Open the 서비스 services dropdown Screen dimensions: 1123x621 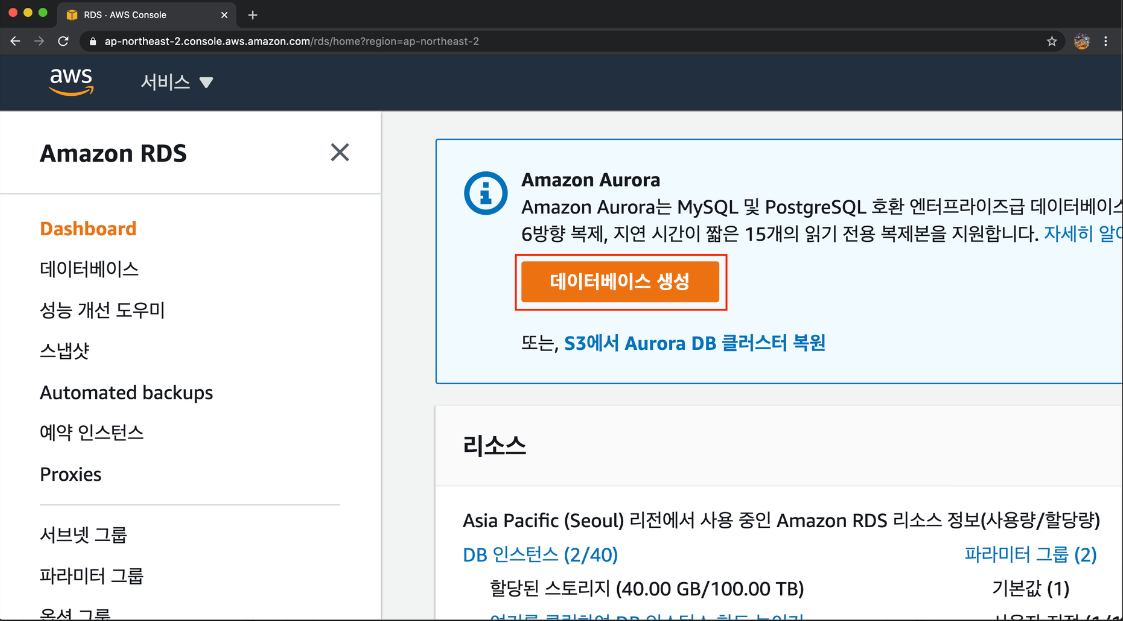tap(177, 82)
